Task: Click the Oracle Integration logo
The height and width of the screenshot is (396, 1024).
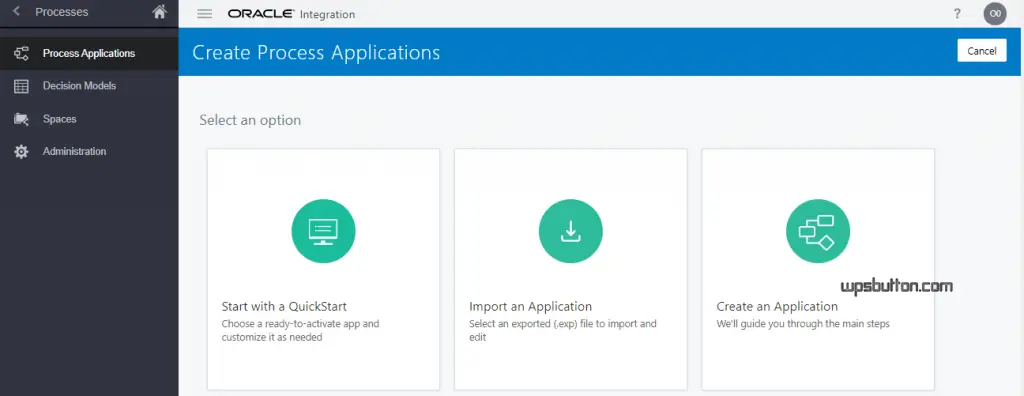Action: coord(291,14)
